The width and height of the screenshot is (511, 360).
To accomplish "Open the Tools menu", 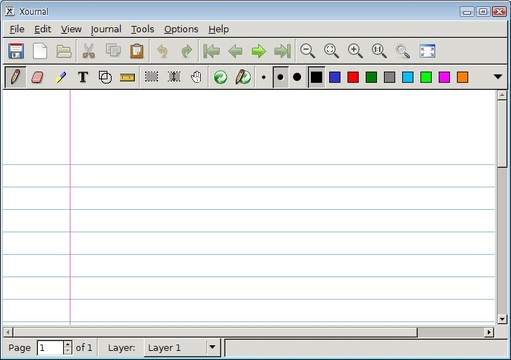I will tap(142, 29).
